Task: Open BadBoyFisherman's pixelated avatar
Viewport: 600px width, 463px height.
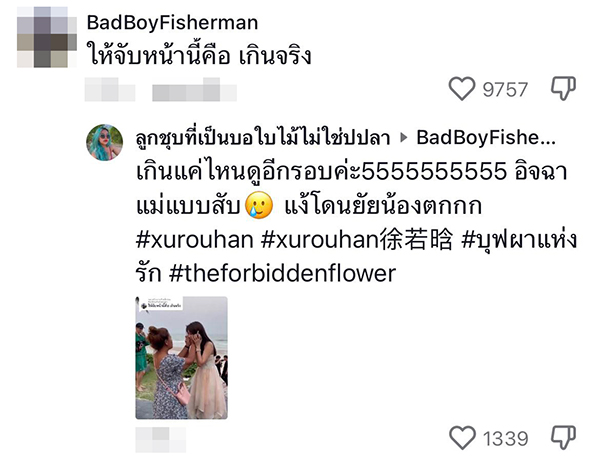Action: click(47, 37)
